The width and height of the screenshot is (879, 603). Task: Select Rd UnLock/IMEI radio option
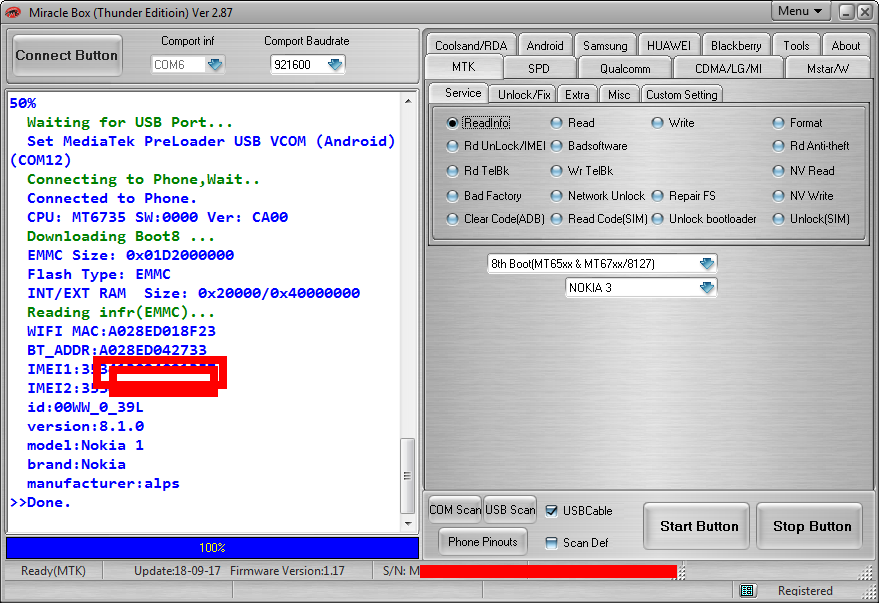[452, 146]
